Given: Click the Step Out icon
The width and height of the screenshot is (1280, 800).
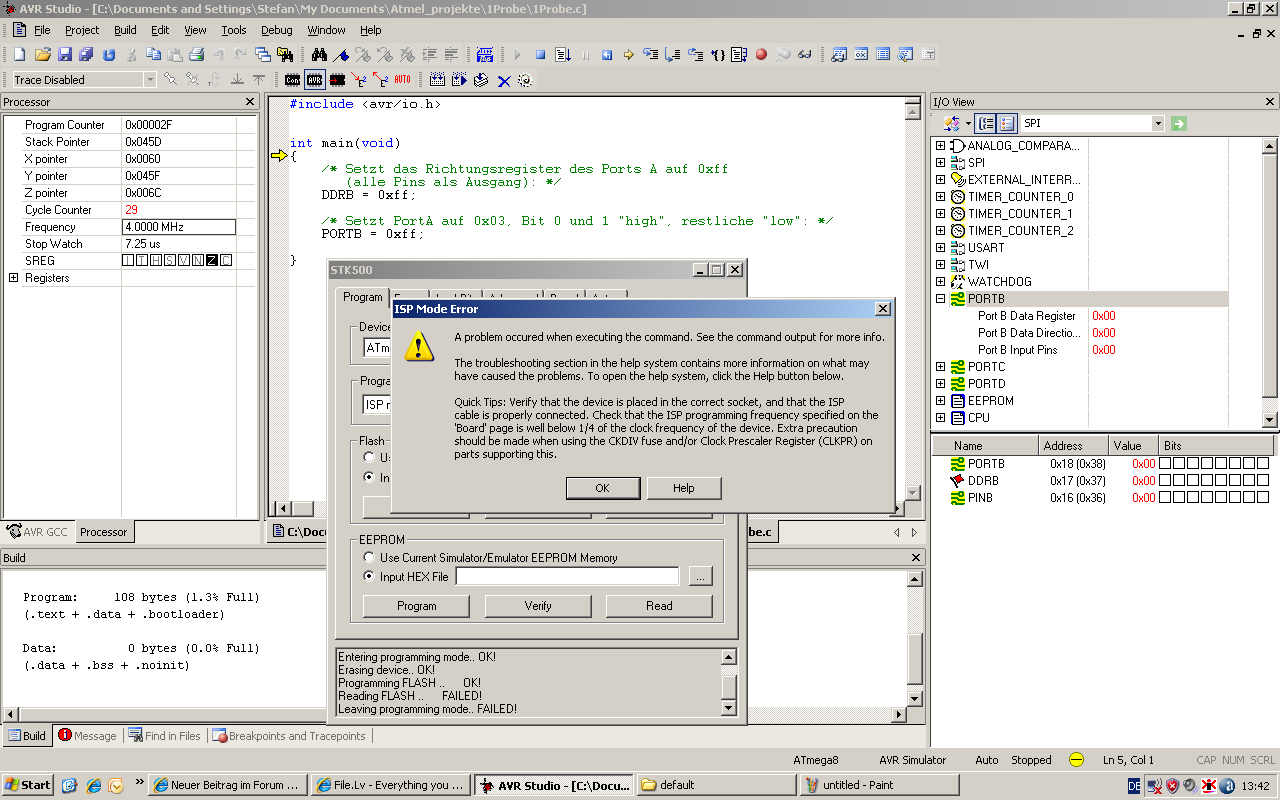Looking at the screenshot, I should 695,55.
